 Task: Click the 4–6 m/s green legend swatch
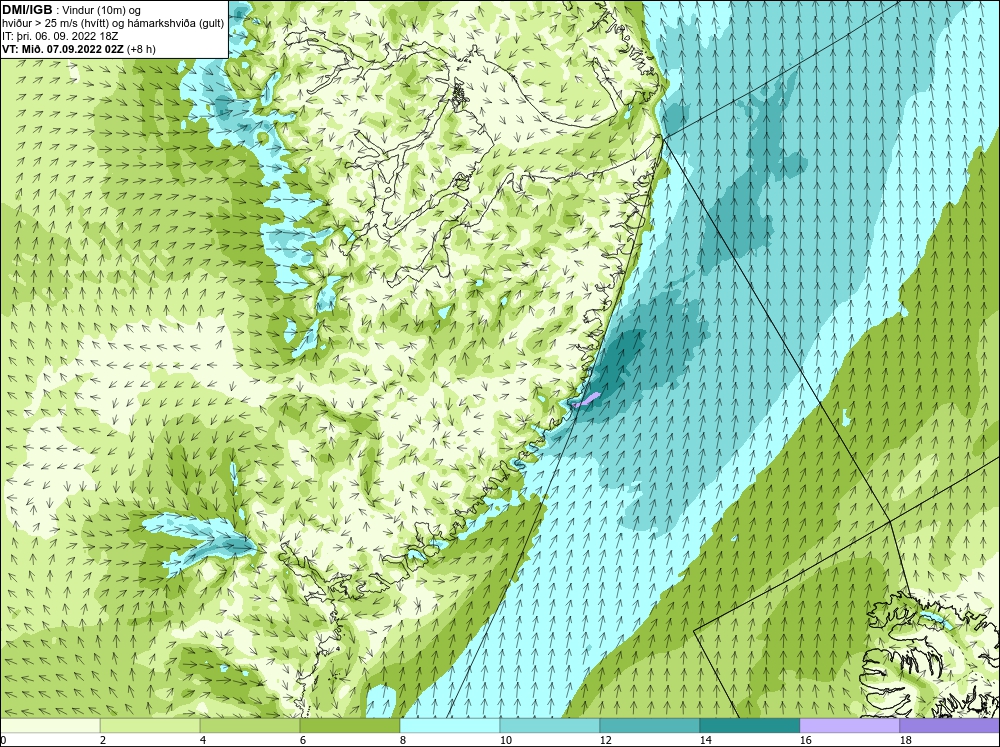tap(250, 726)
